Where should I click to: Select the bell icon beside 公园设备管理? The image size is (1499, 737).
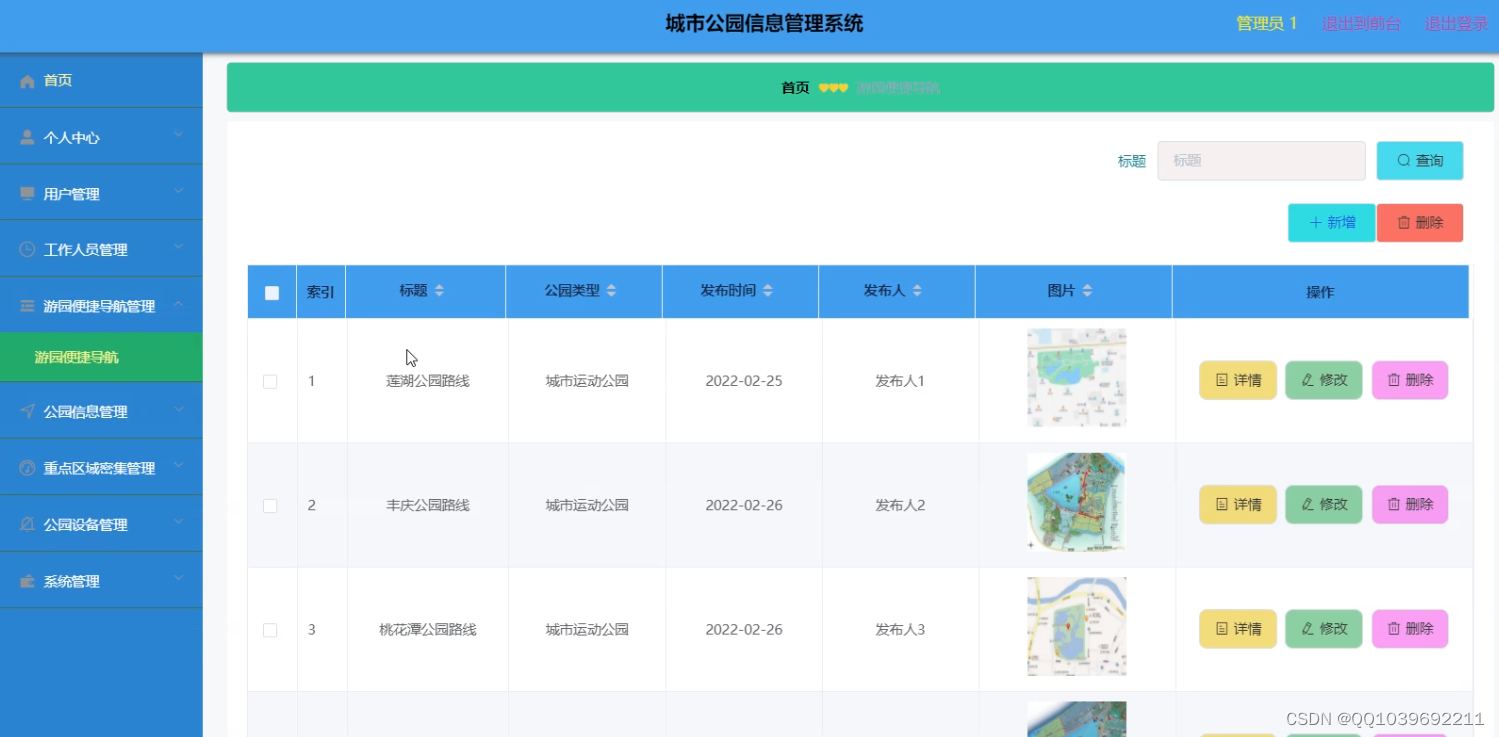[25, 523]
